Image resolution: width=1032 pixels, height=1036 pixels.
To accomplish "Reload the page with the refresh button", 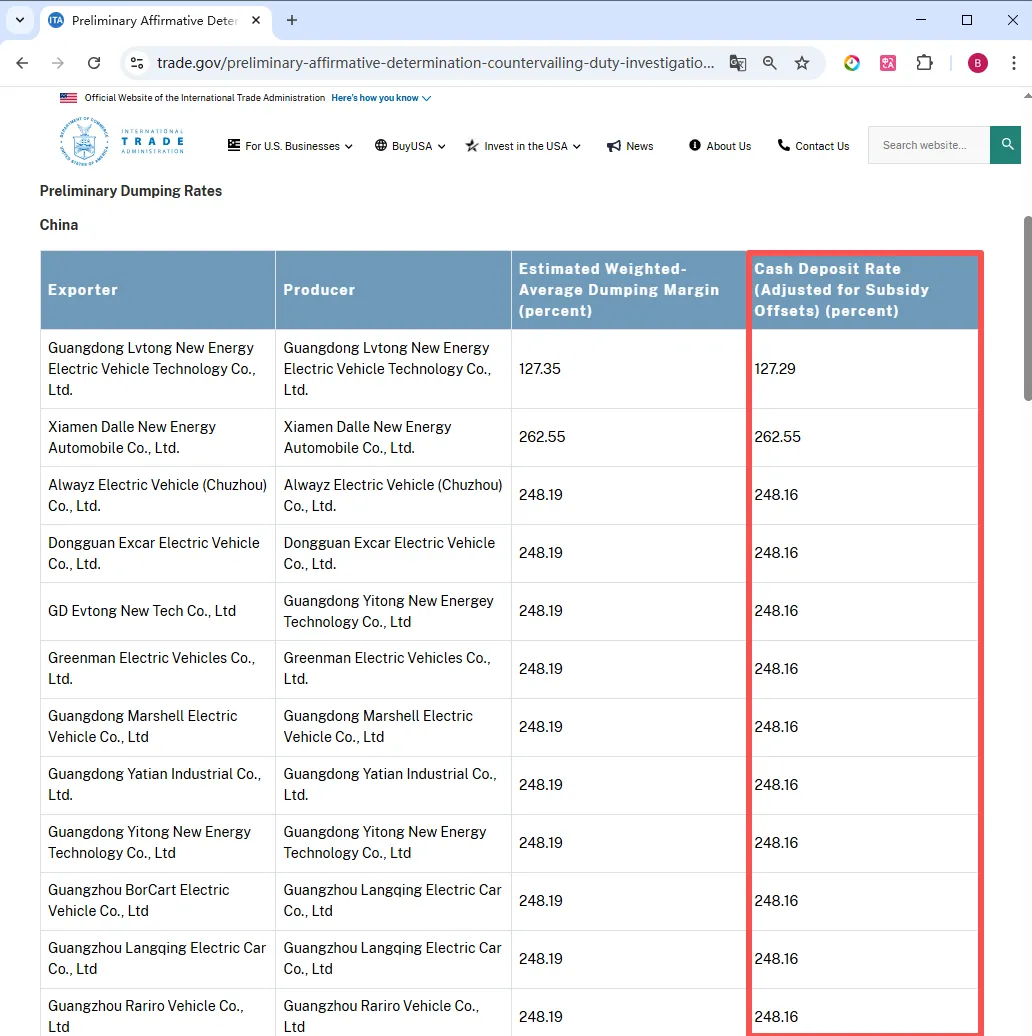I will click(x=94, y=63).
